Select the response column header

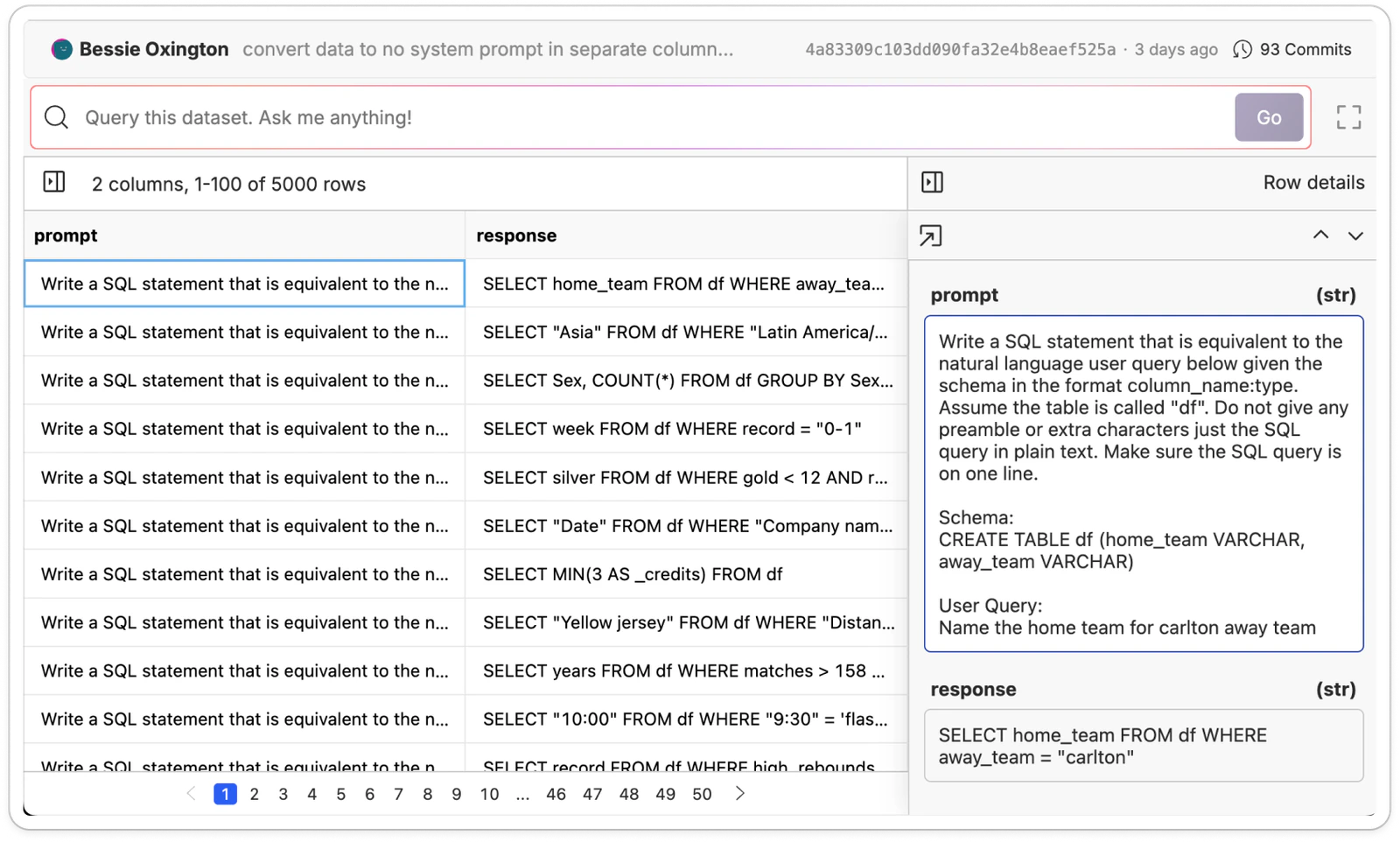pos(516,235)
